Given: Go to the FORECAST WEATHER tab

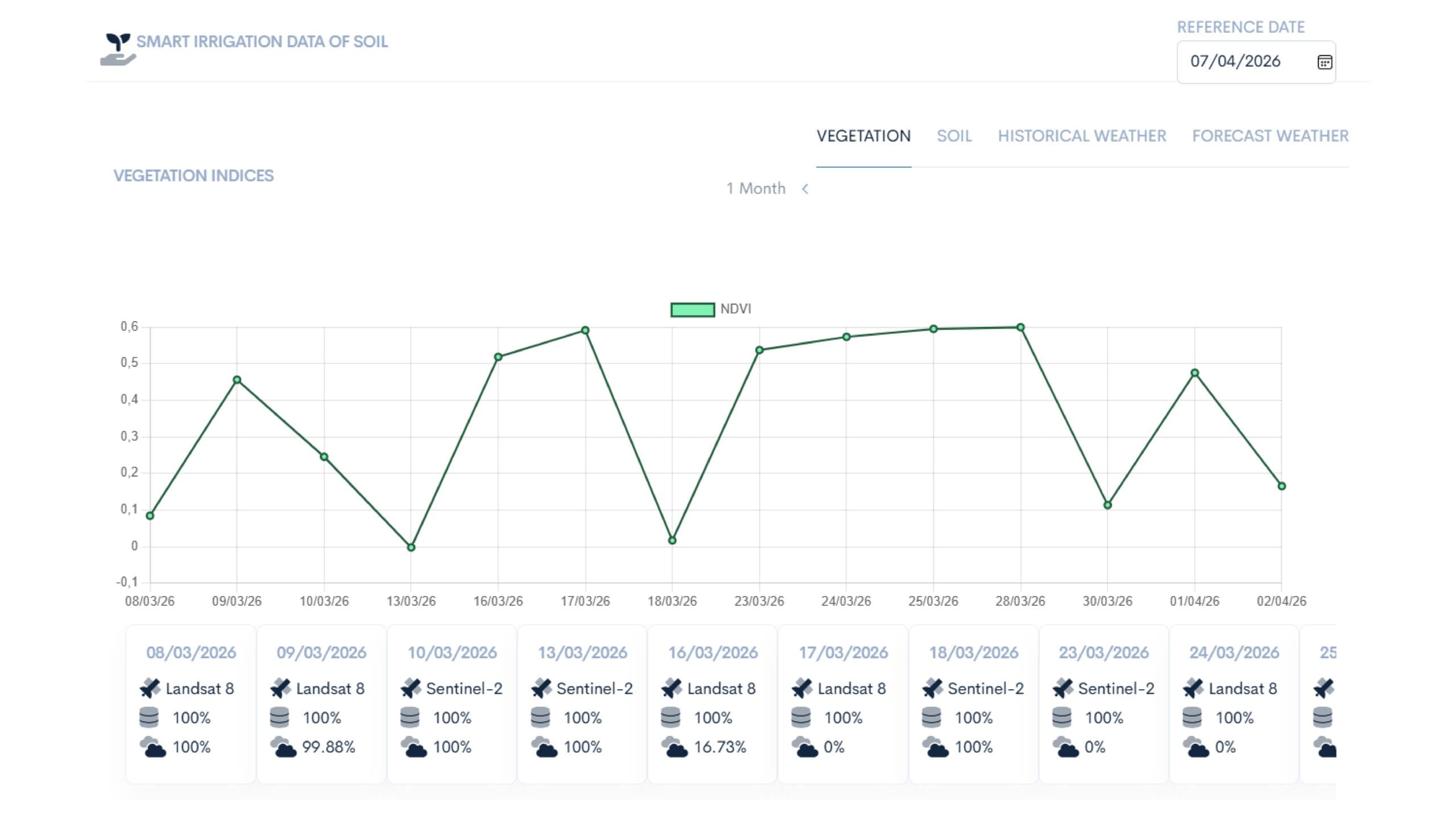Looking at the screenshot, I should (x=1270, y=136).
